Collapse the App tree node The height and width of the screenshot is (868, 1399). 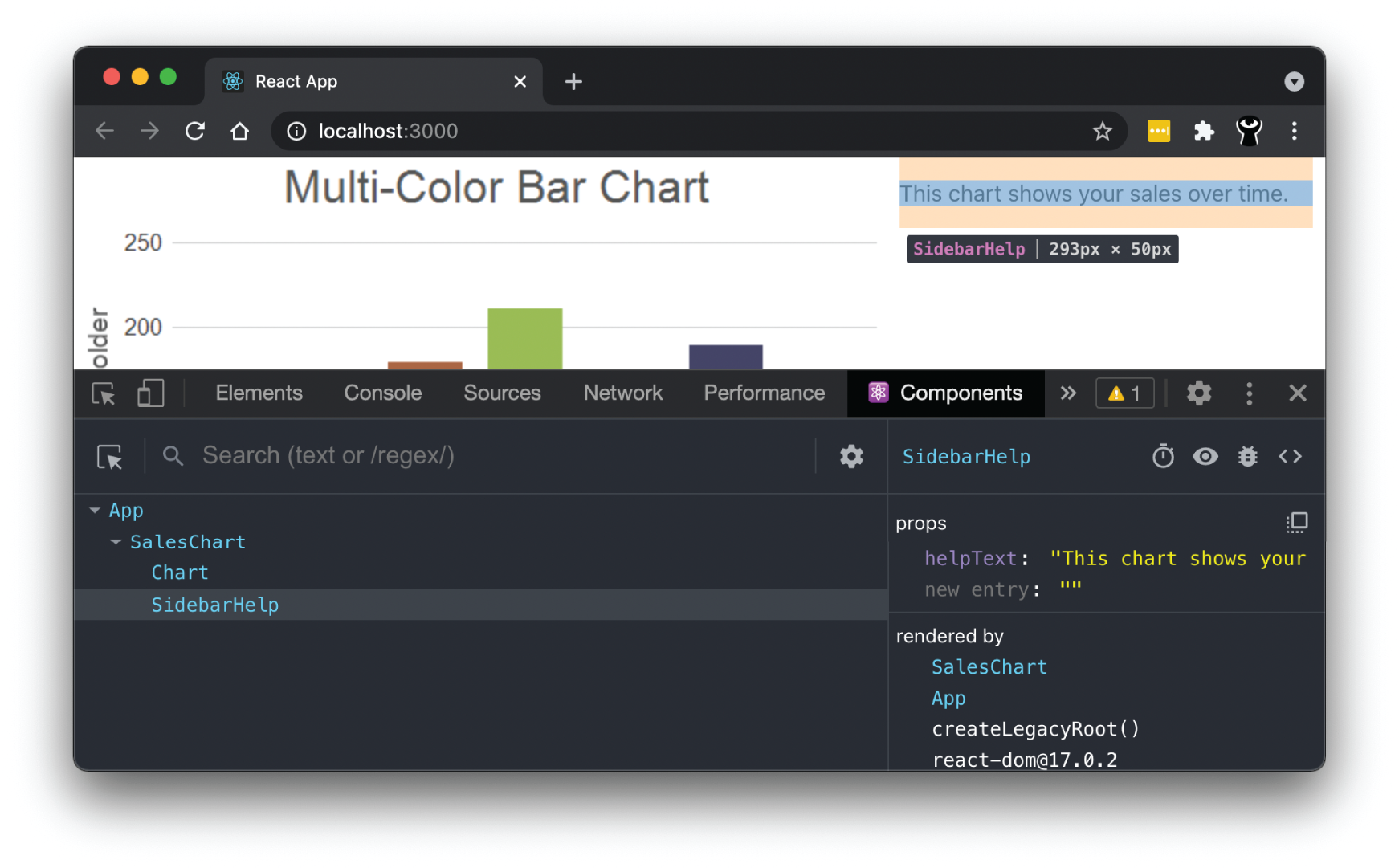(x=94, y=510)
